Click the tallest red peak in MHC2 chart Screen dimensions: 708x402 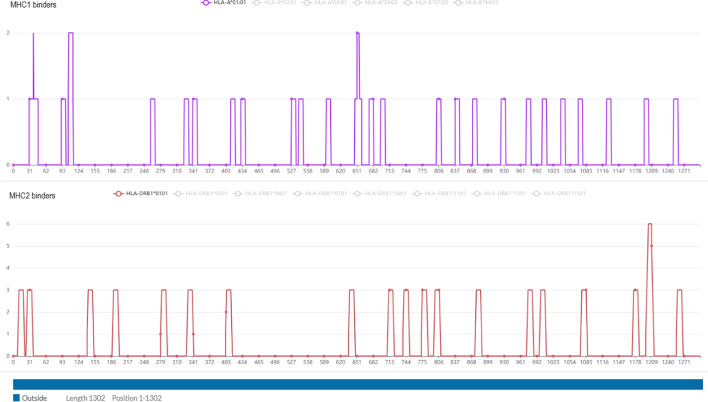[x=650, y=225]
